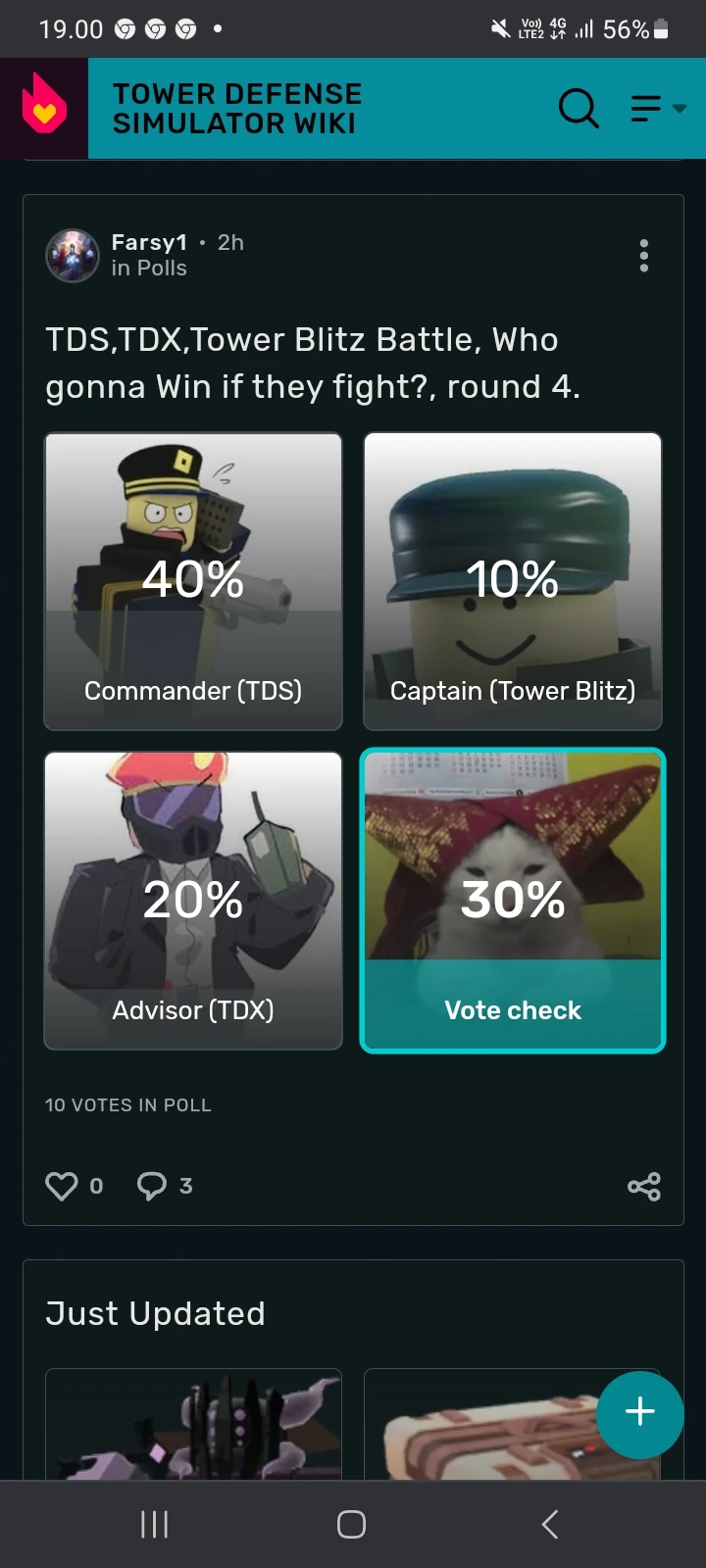
Task: Tap the Android back navigation arrow
Action: point(550,1524)
